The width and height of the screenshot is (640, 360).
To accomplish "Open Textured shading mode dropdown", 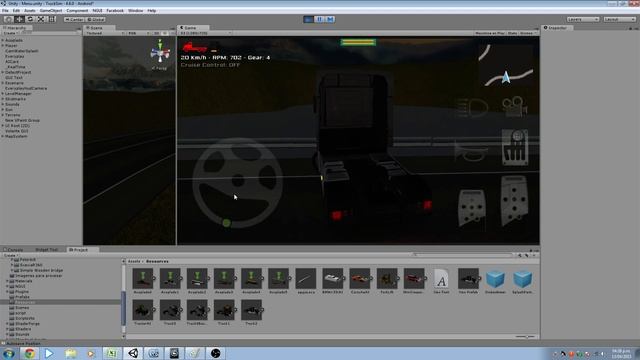I will pos(104,33).
